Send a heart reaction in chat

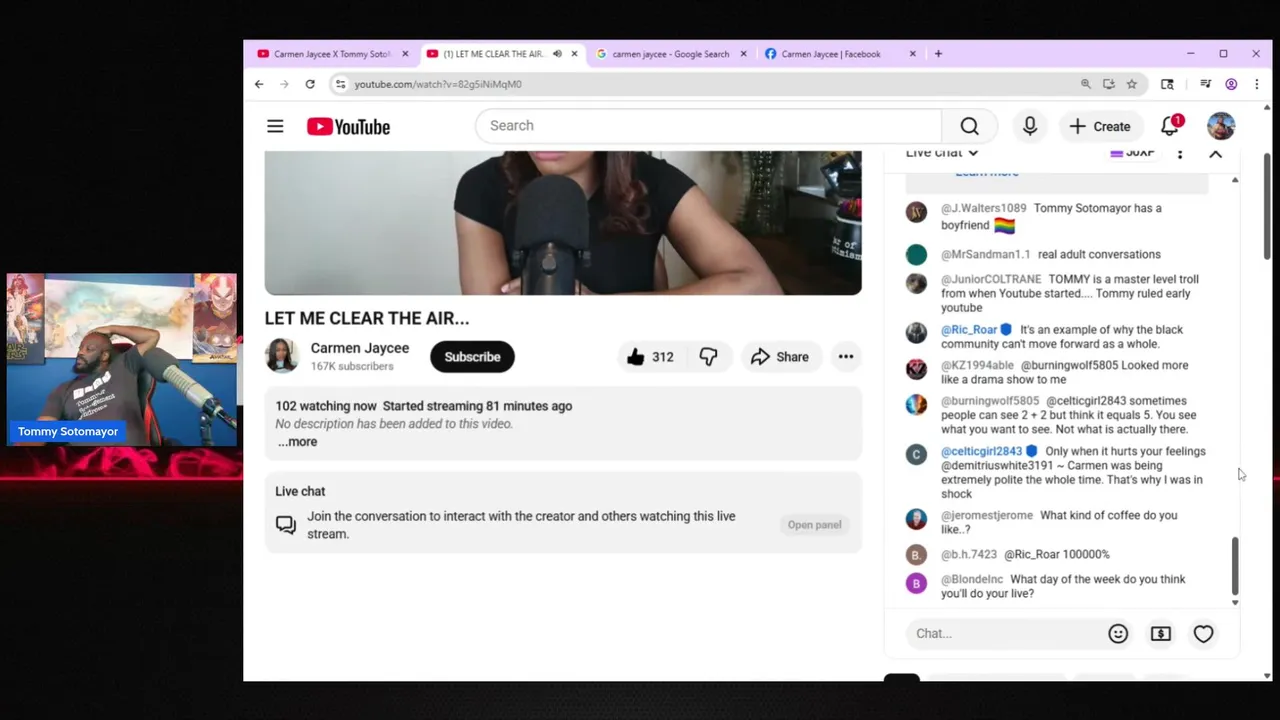[x=1204, y=633]
